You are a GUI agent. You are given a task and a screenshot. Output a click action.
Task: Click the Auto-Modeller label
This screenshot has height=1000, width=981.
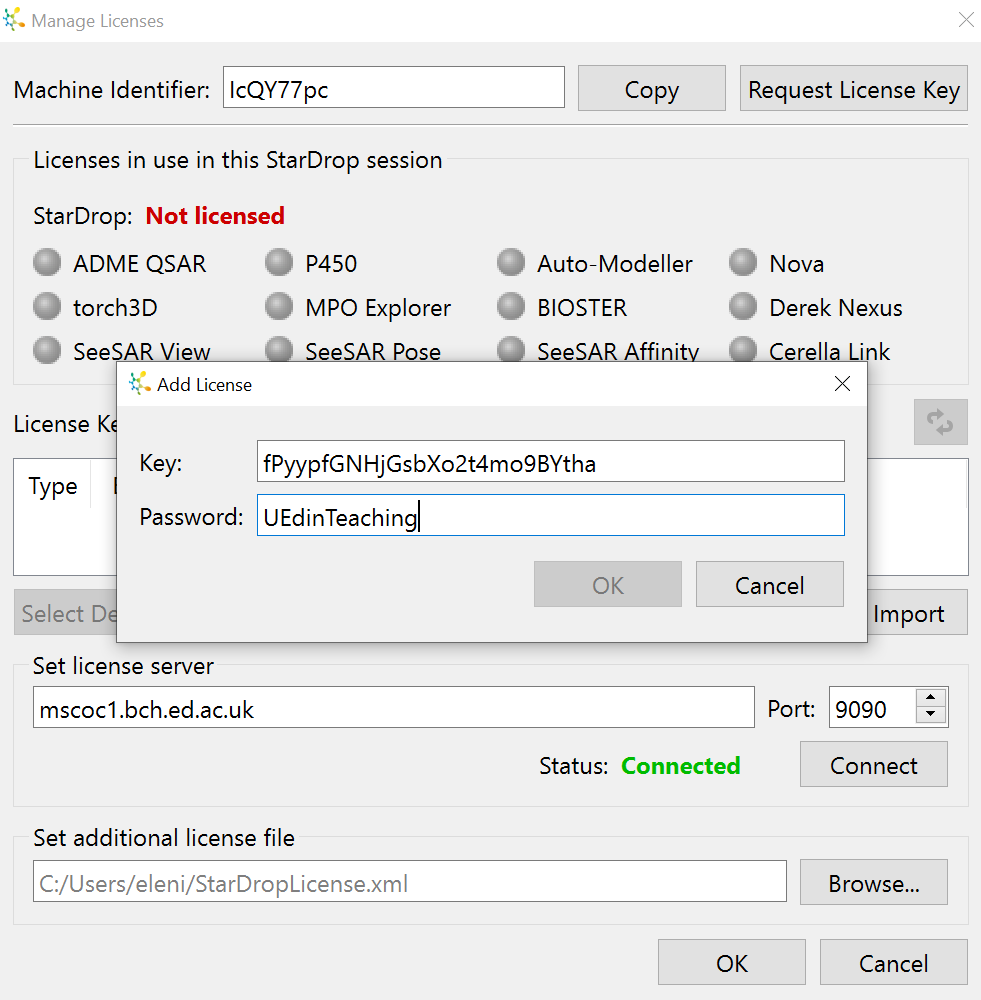(x=615, y=263)
